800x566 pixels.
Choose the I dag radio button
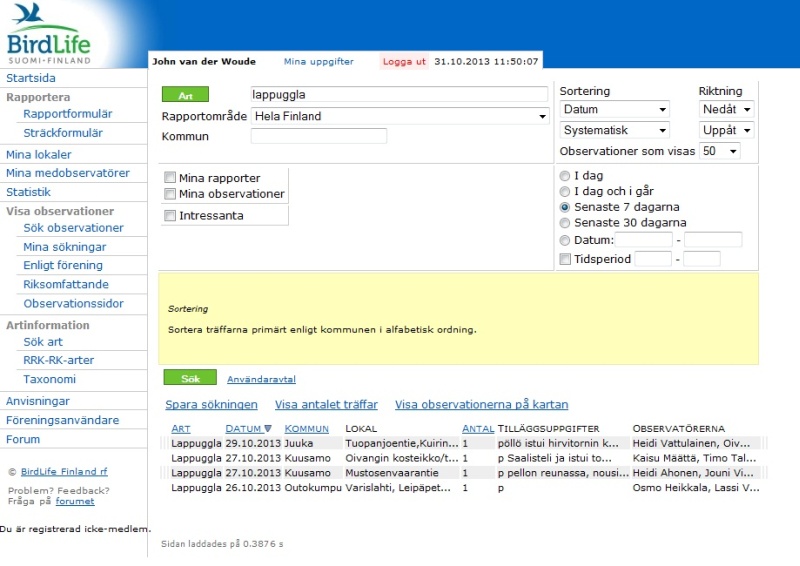[x=566, y=175]
